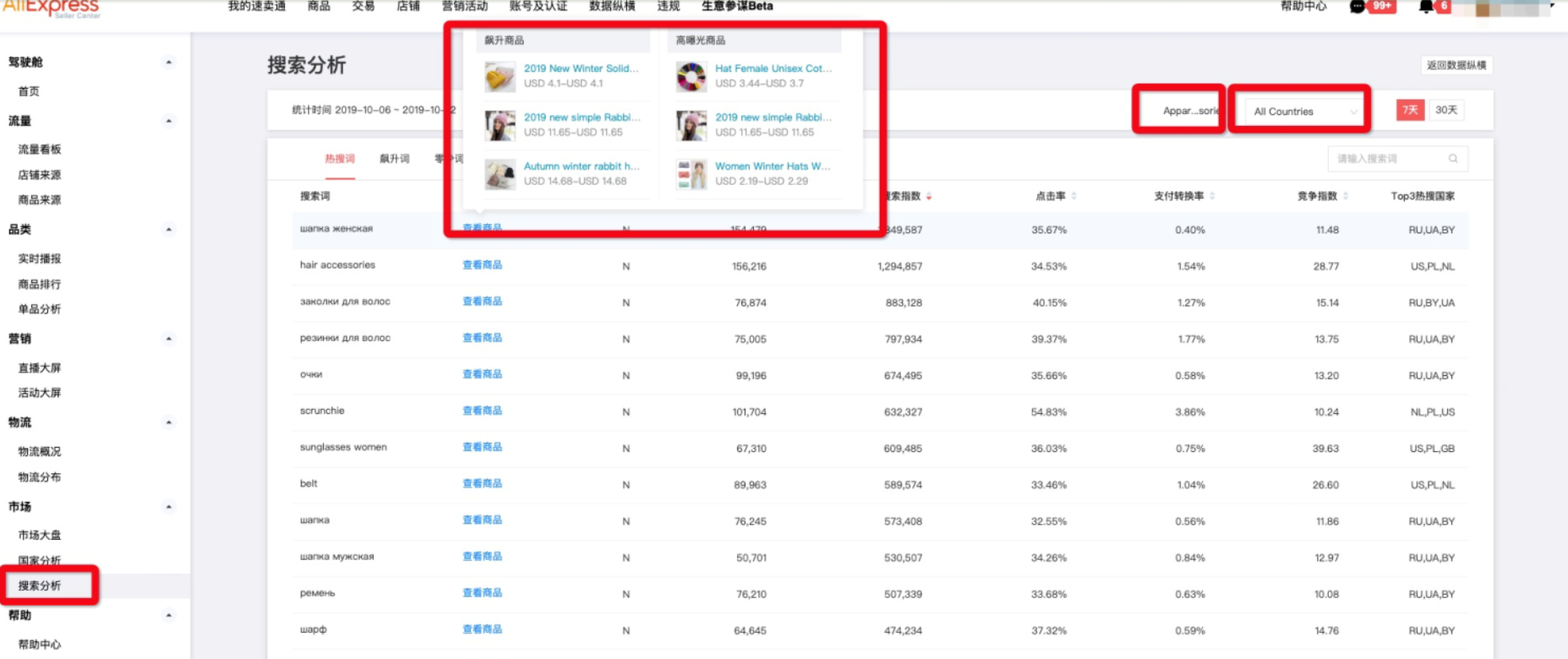Open the Hat Female Unisex product thumbnail
This screenshot has width=1568, height=659.
point(691,77)
